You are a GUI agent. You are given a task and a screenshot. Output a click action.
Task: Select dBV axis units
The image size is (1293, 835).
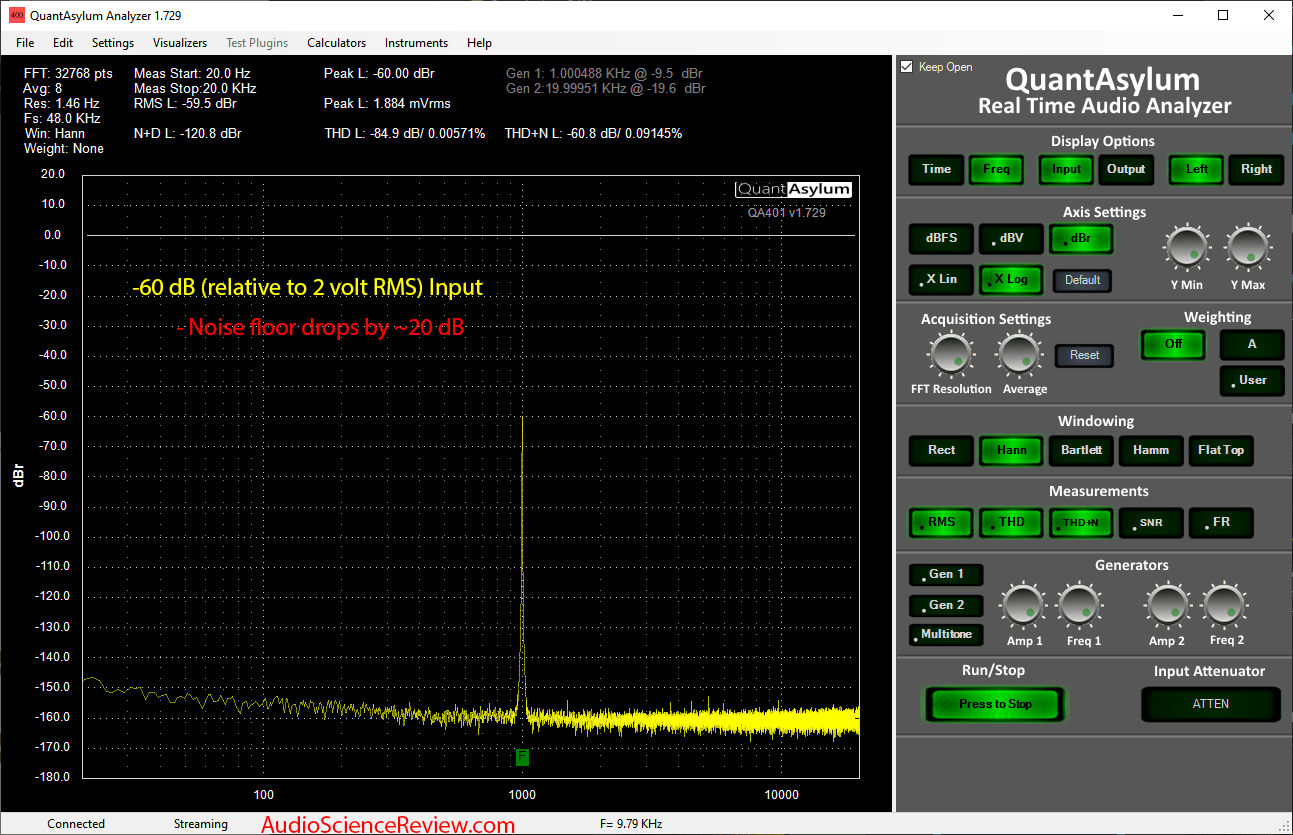click(x=1011, y=238)
